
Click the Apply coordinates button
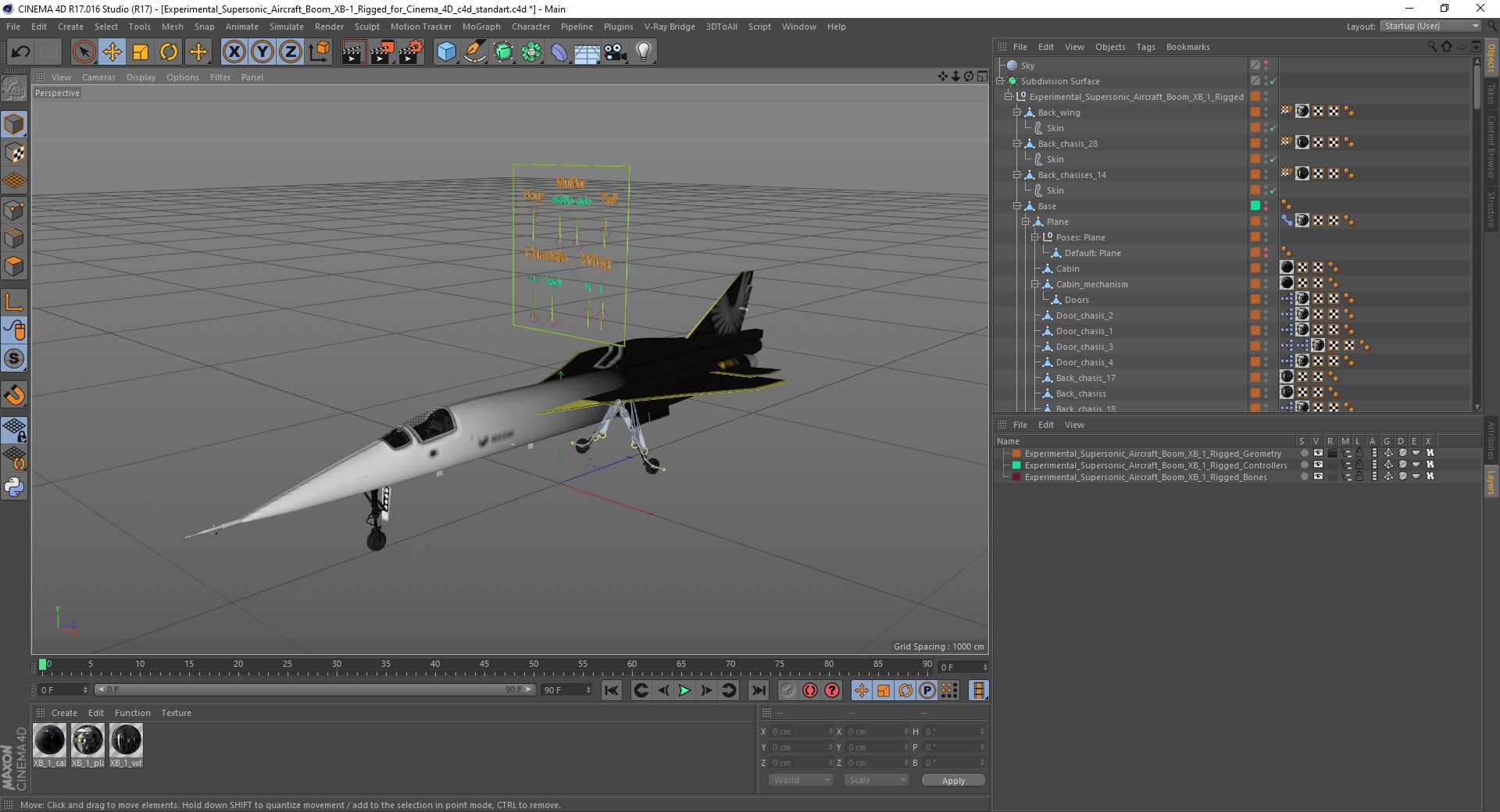click(x=953, y=781)
